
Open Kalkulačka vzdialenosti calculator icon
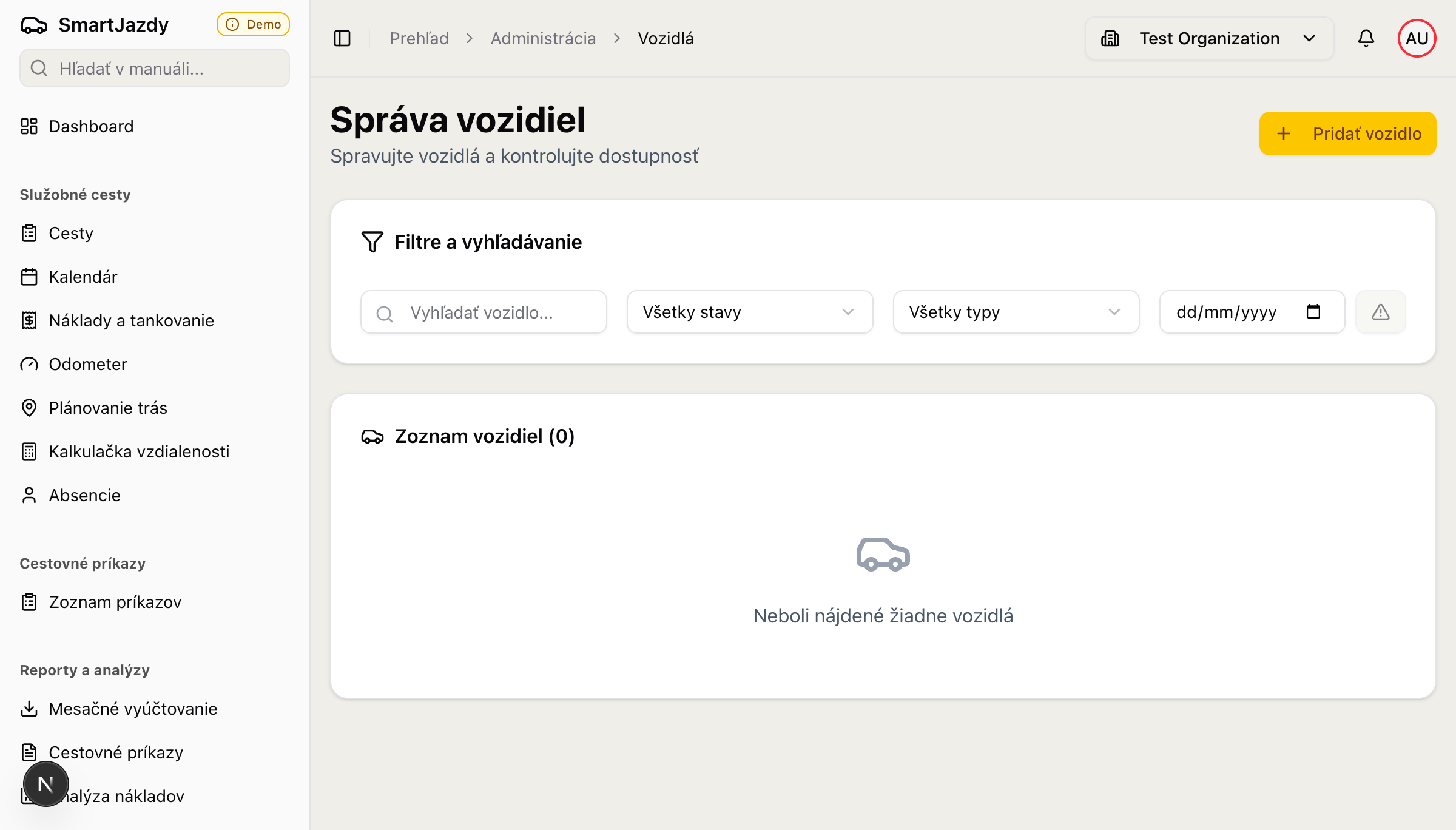click(30, 451)
